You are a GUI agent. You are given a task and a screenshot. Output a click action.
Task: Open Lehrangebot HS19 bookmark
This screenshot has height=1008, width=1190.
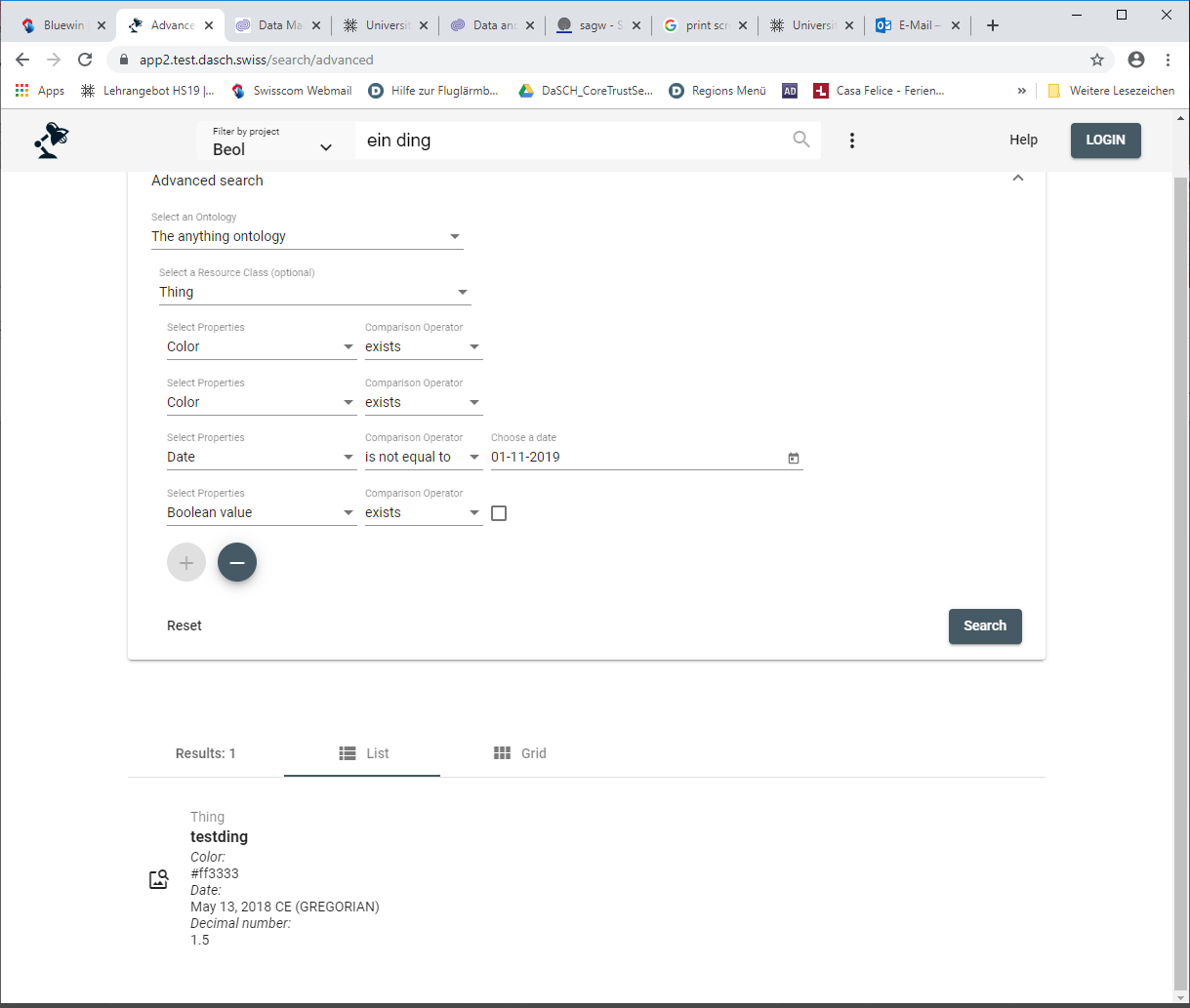click(147, 91)
